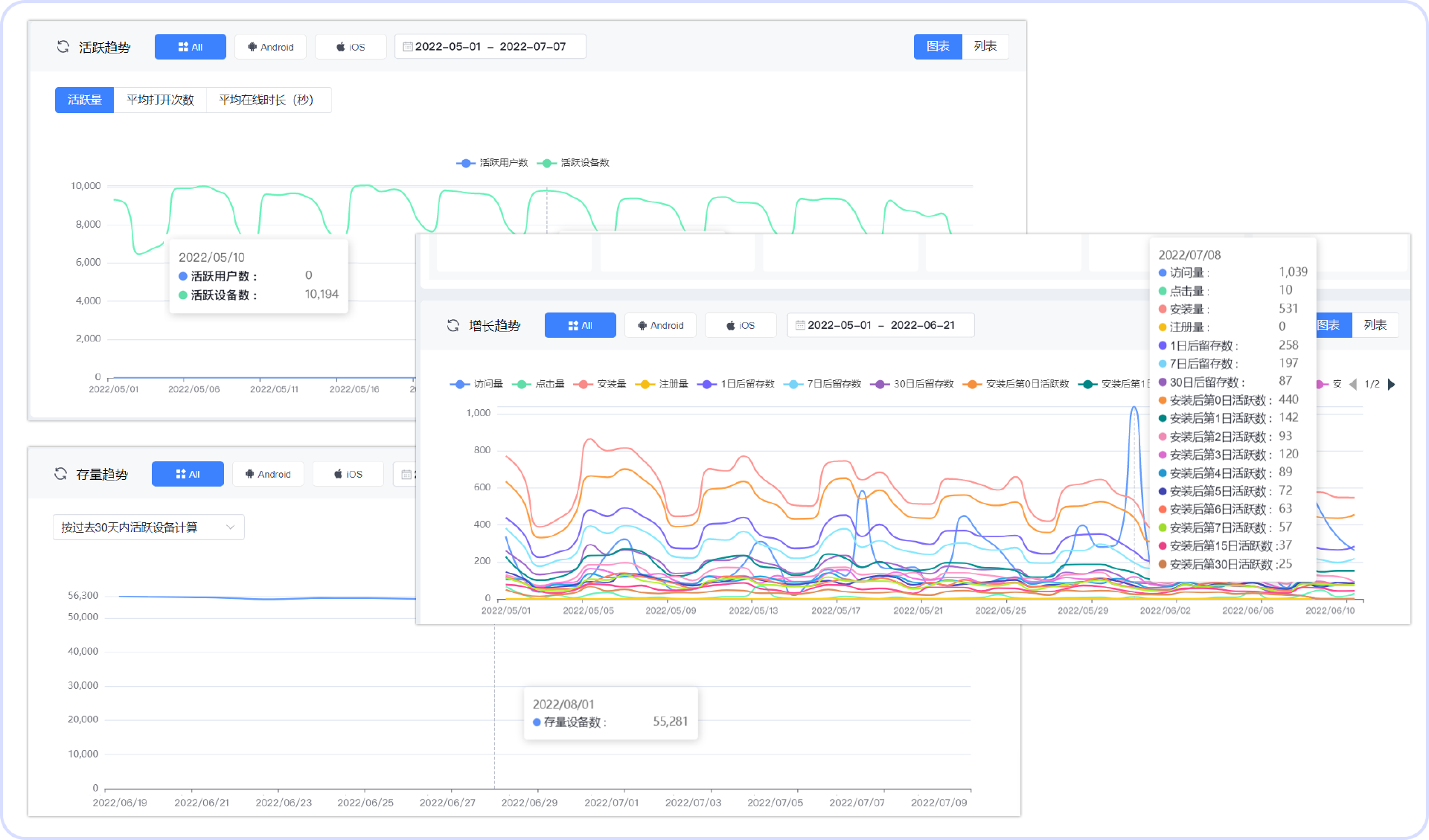The image size is (1429, 840).
Task: Select Android filter in 活跃趋势 panel
Action: (x=272, y=47)
